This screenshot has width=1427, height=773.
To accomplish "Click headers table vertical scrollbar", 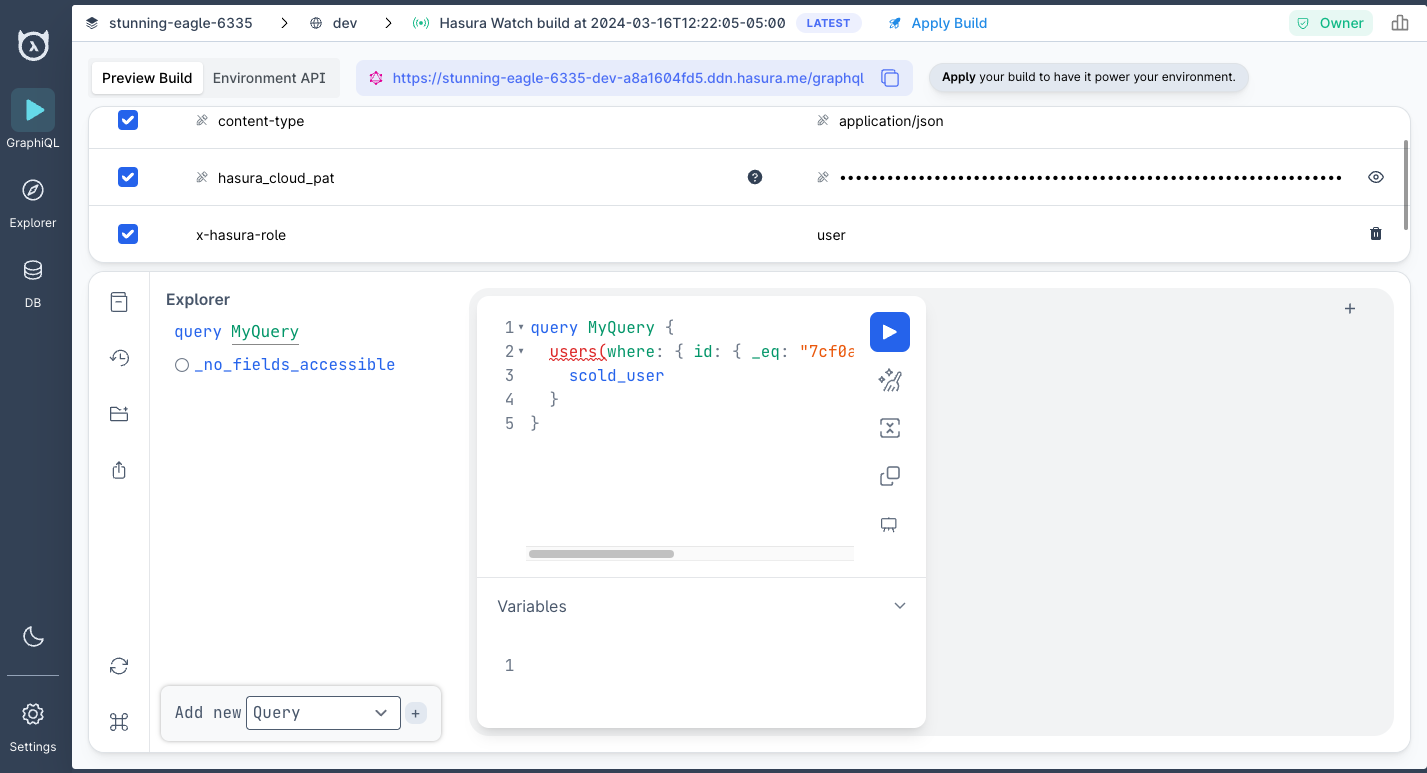I will (1406, 183).
